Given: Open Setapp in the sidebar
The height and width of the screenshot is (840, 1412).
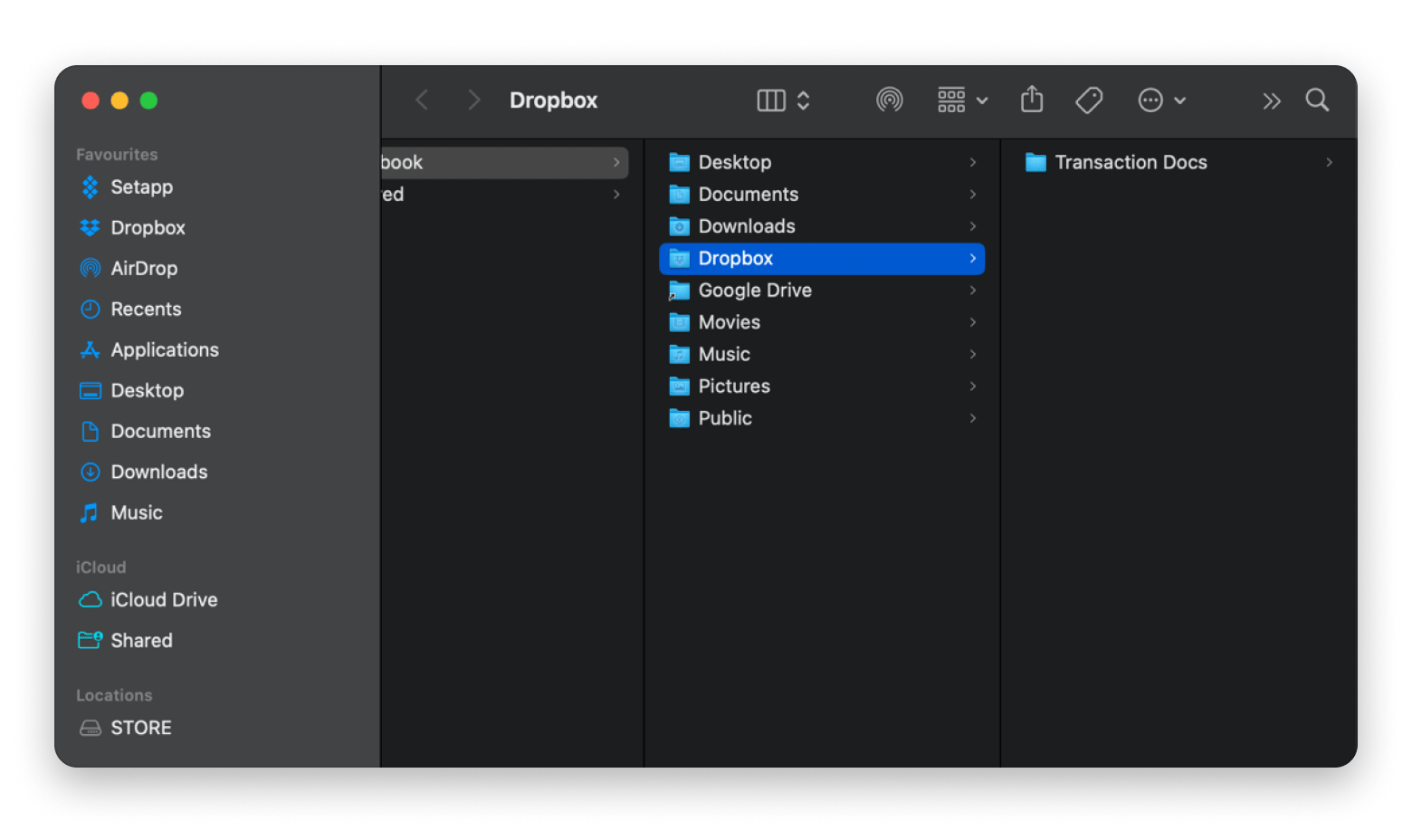Looking at the screenshot, I should click(141, 187).
